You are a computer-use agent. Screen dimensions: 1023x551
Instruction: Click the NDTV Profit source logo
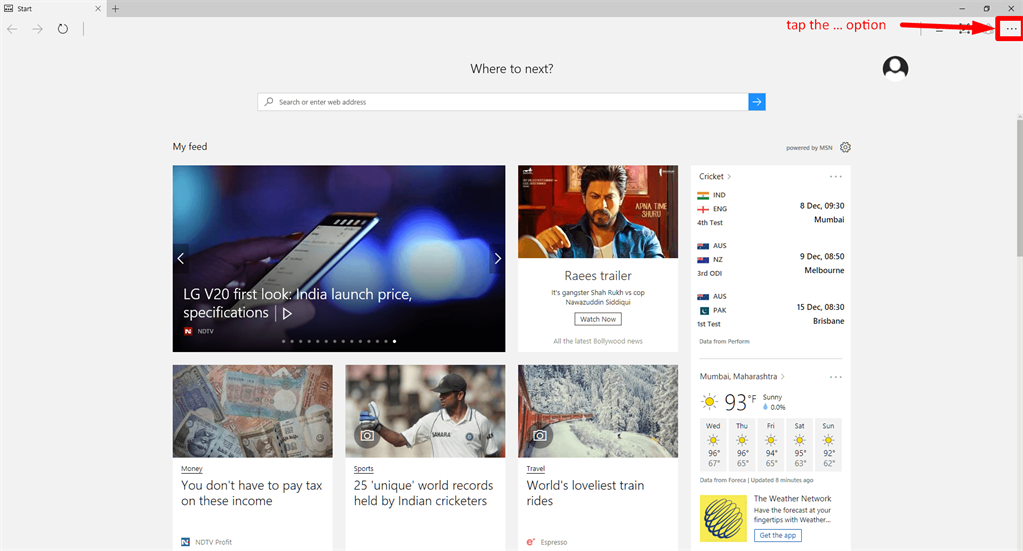click(185, 542)
